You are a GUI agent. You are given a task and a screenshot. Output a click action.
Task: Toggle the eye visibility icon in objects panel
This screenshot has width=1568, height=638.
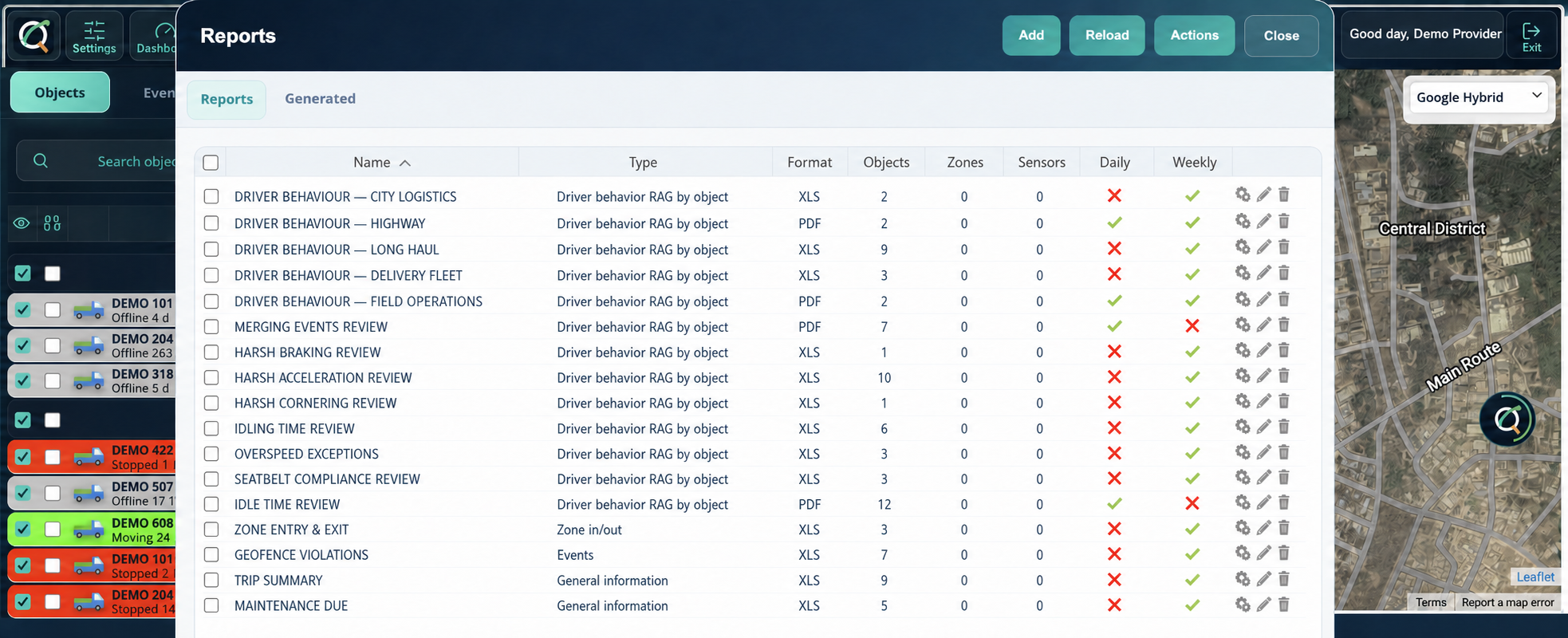[22, 223]
